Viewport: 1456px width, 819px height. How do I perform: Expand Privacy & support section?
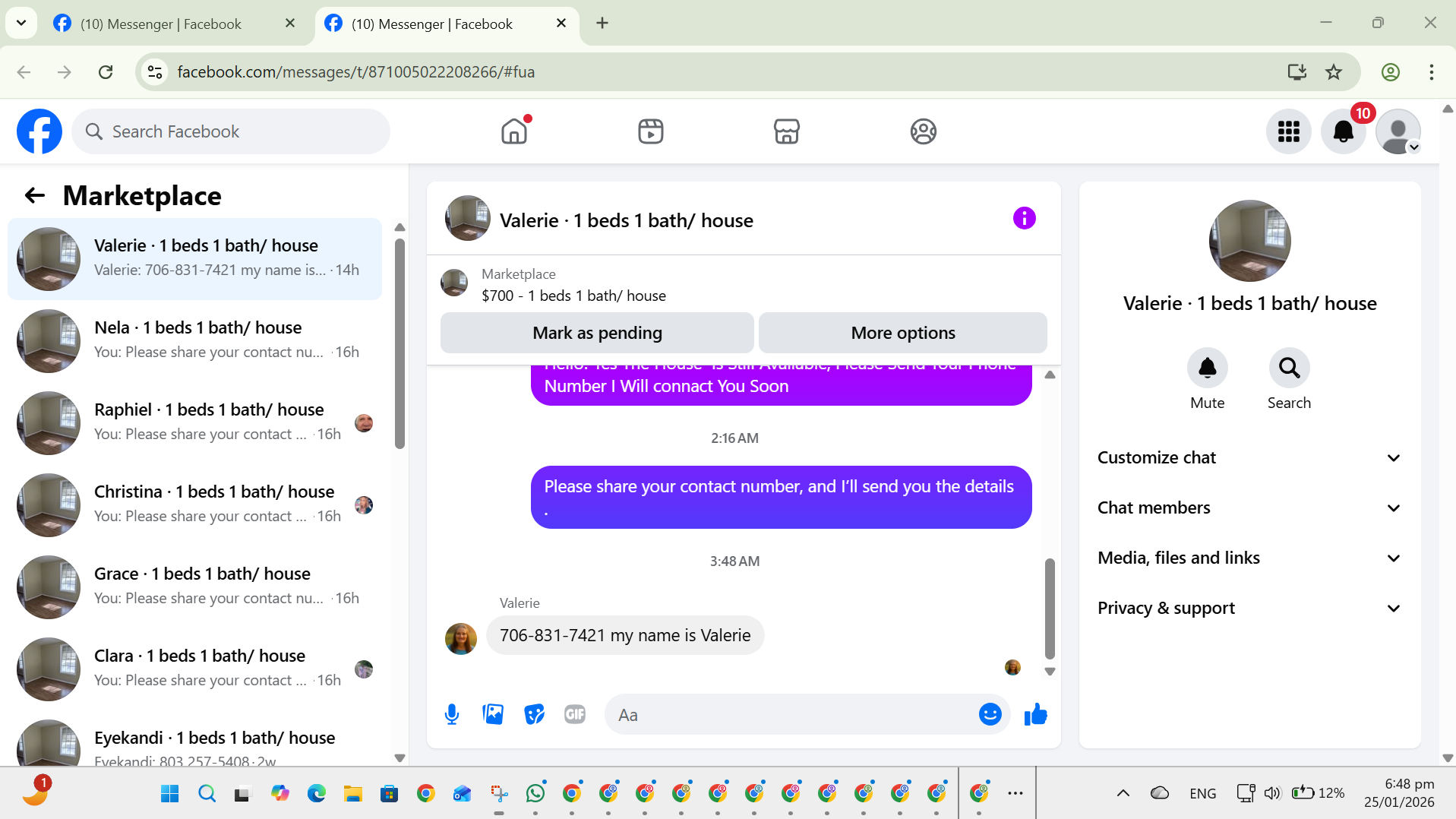pyautogui.click(x=1249, y=608)
